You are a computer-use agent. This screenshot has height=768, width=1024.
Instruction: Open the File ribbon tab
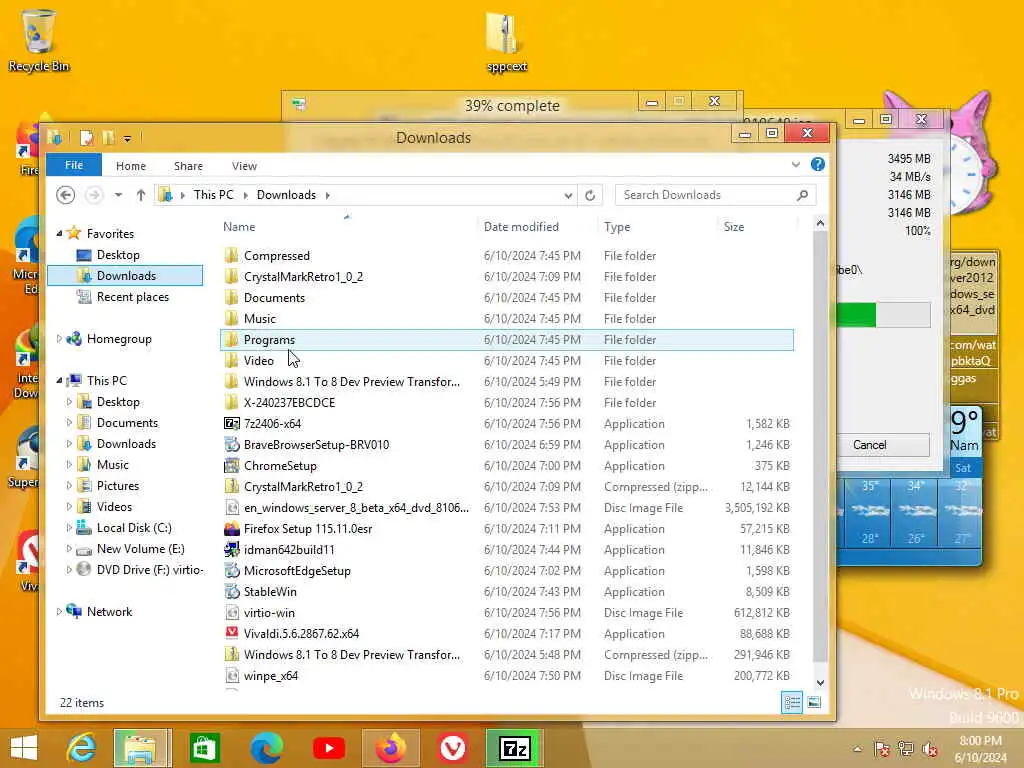(74, 165)
